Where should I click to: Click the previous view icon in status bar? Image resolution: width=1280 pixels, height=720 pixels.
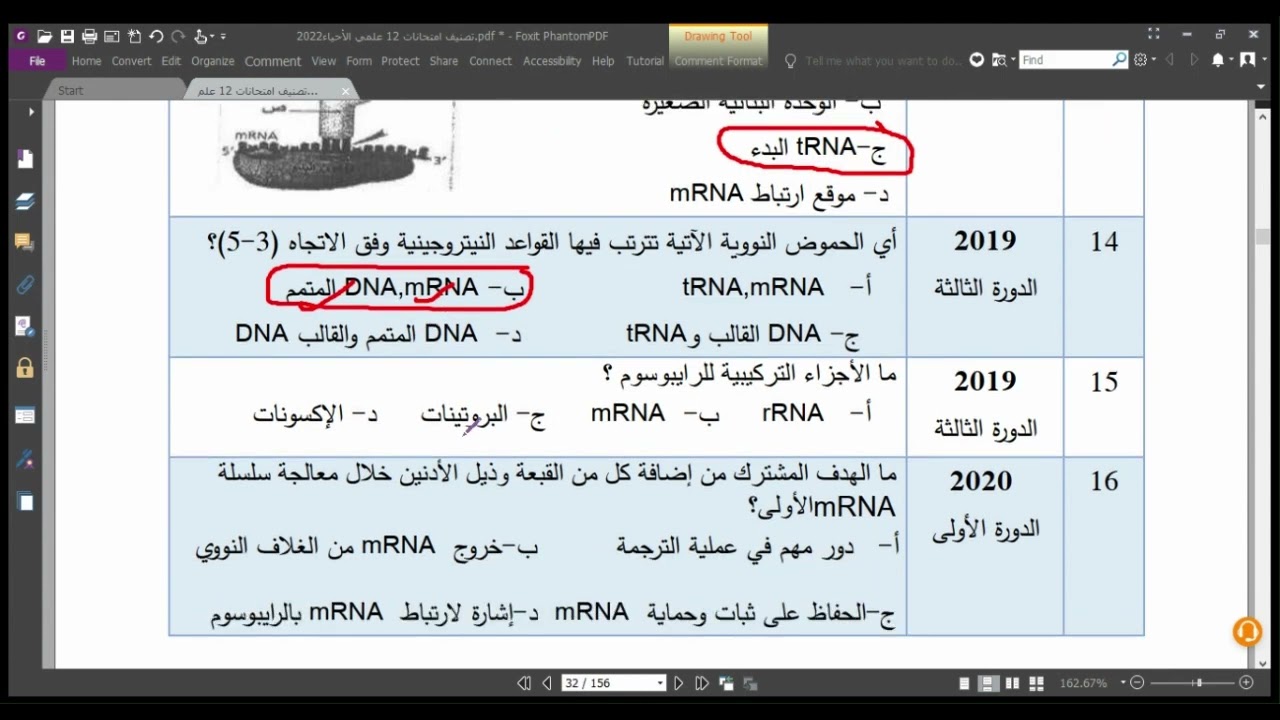tap(726, 683)
